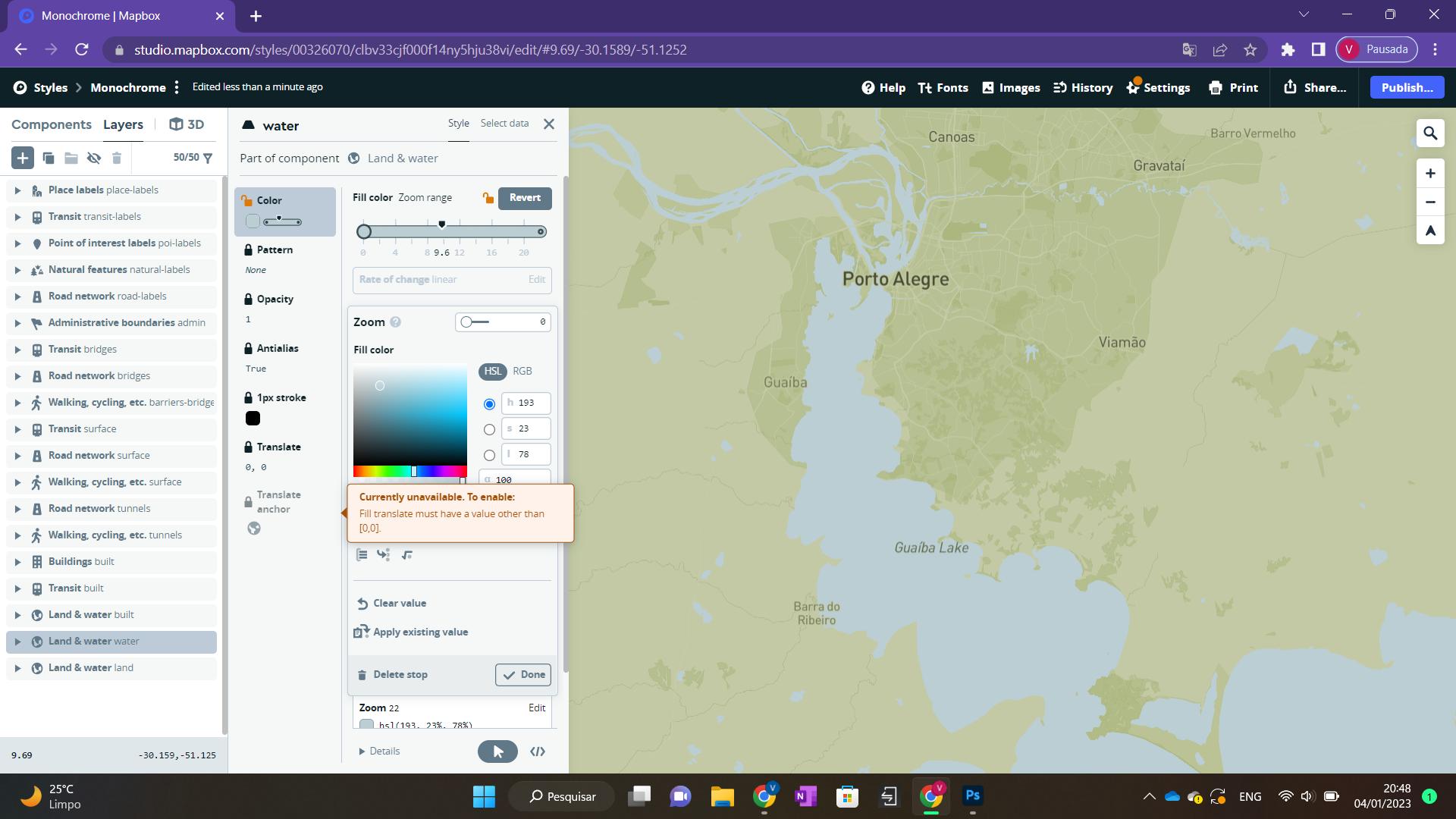Click Delete stop
This screenshot has width=1456, height=819.
(x=392, y=675)
